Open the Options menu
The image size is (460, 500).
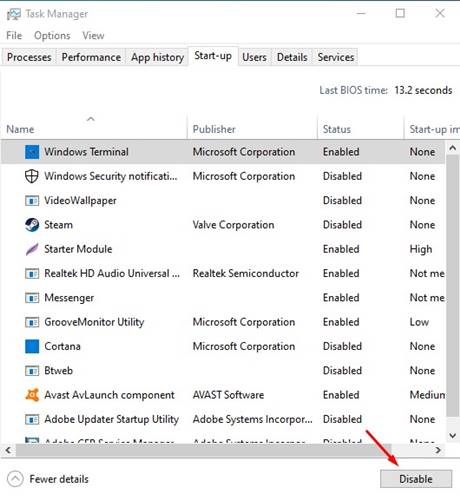pyautogui.click(x=52, y=36)
